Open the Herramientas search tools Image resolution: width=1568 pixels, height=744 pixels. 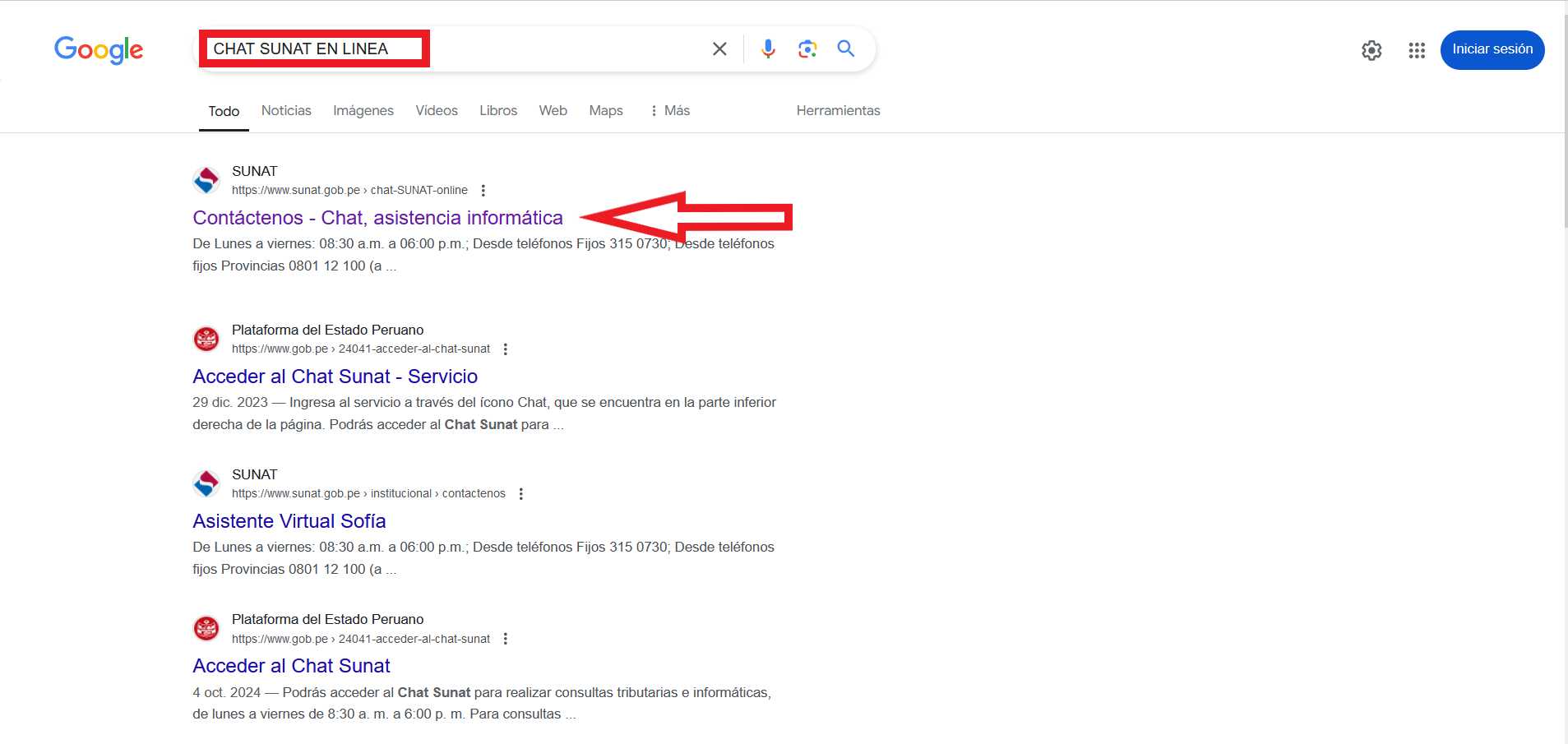[x=838, y=110]
